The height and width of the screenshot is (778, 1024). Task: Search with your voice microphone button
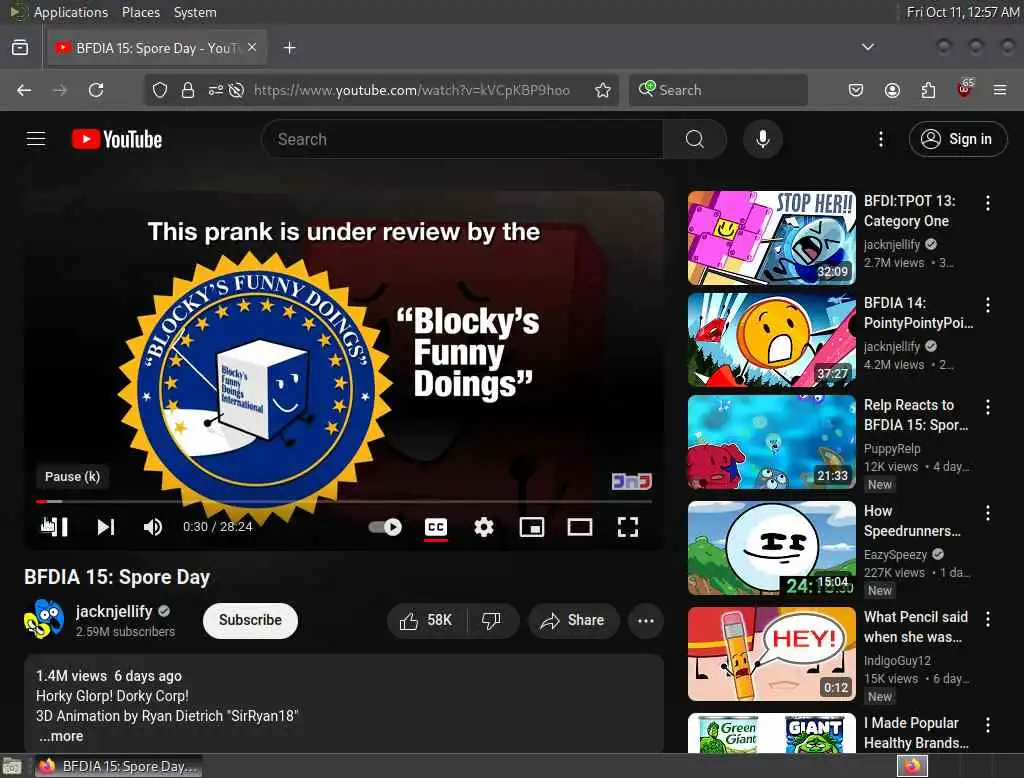pos(762,139)
